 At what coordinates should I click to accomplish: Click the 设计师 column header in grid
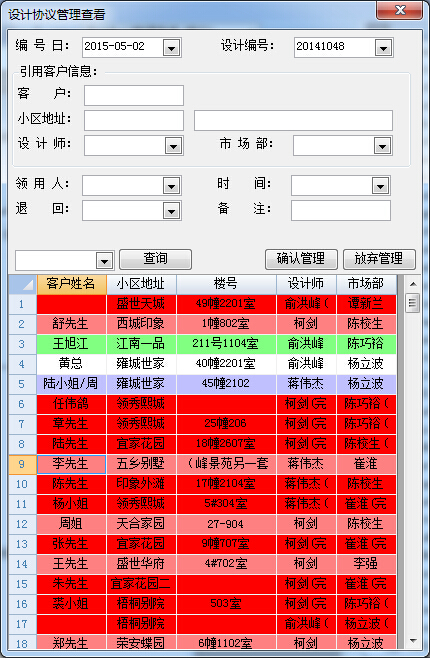coord(306,284)
